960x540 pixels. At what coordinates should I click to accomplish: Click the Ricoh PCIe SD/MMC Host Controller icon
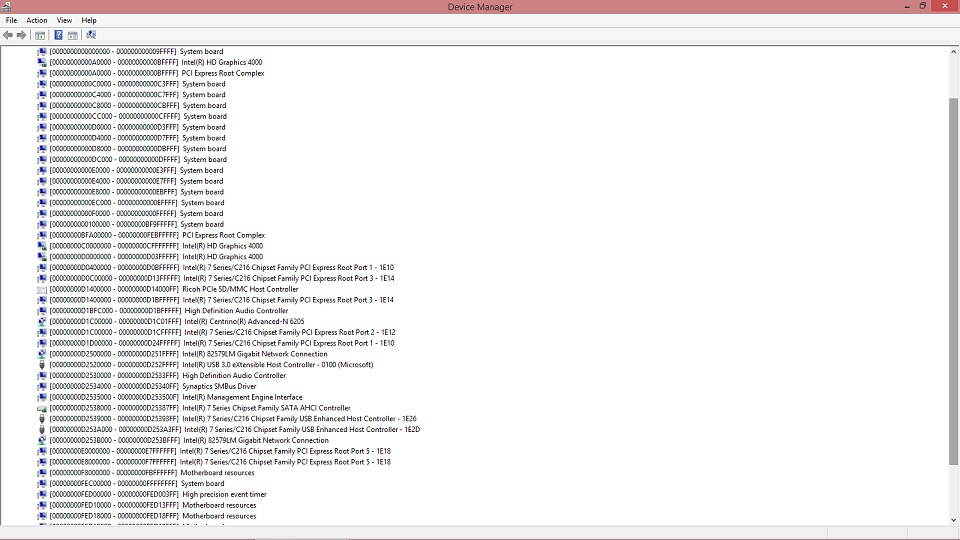(x=42, y=290)
